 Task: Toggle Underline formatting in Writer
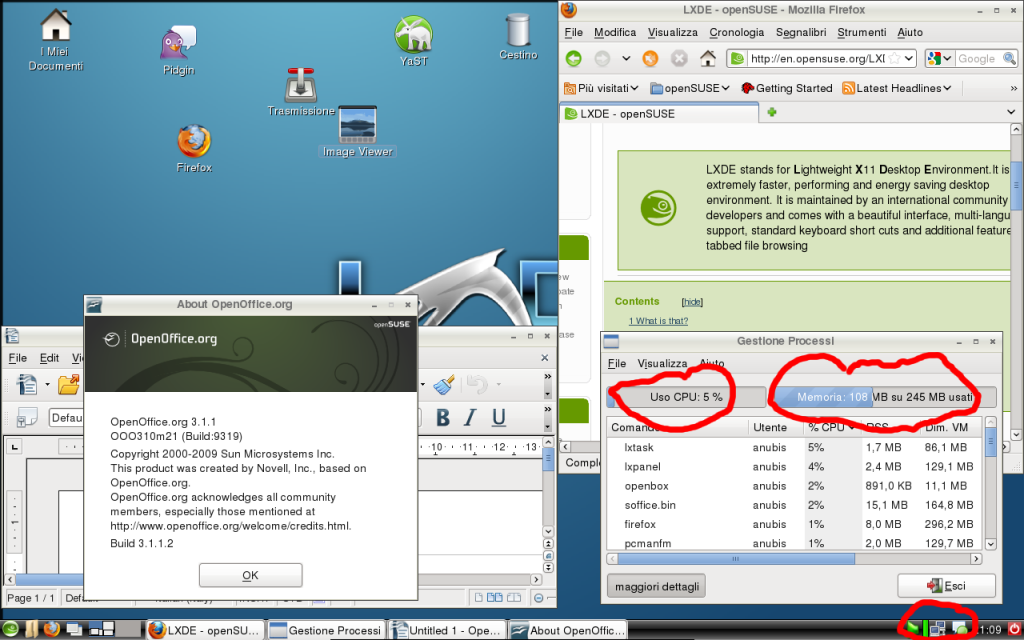pos(499,418)
